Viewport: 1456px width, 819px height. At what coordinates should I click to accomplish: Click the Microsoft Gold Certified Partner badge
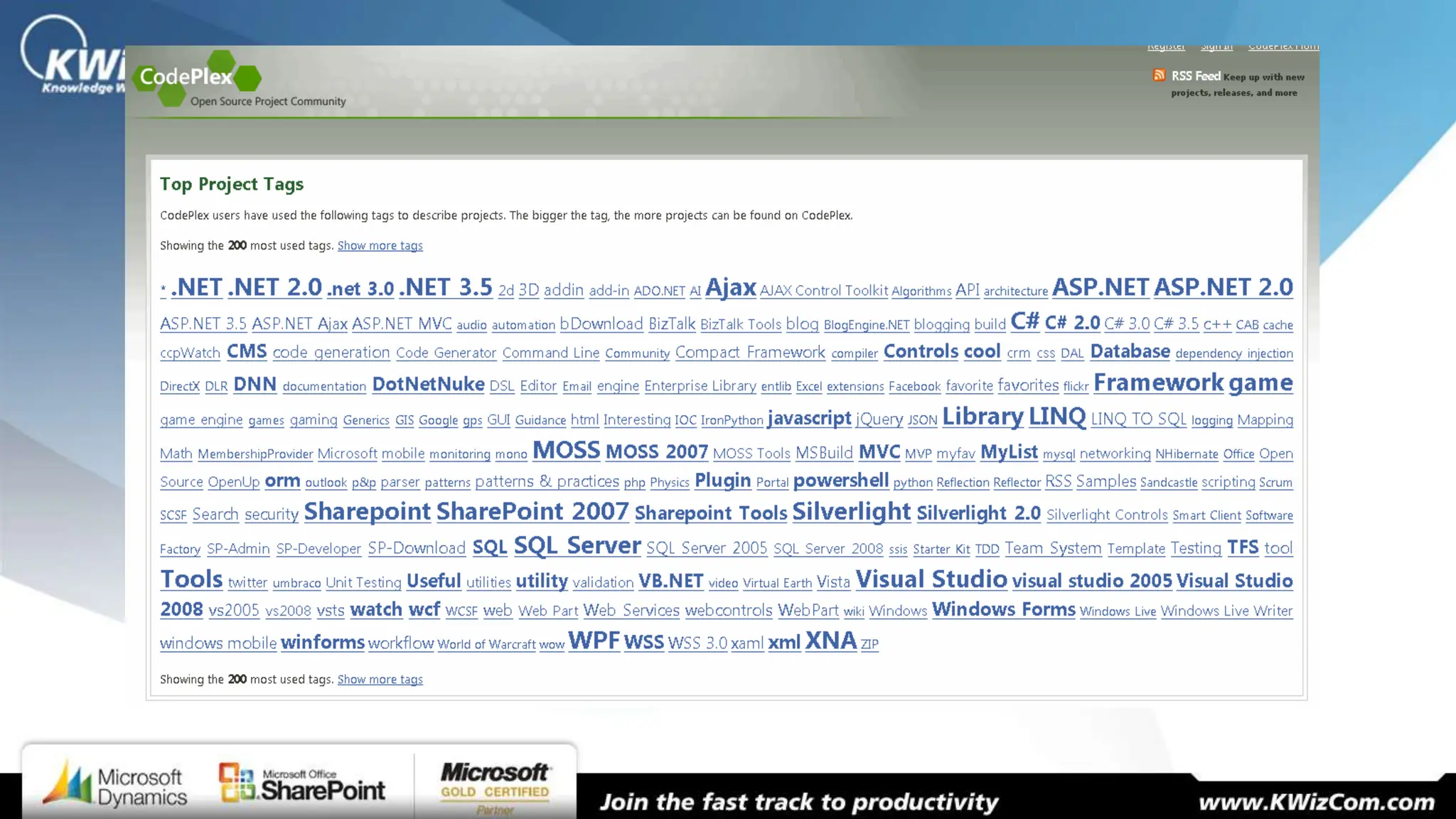tap(495, 788)
